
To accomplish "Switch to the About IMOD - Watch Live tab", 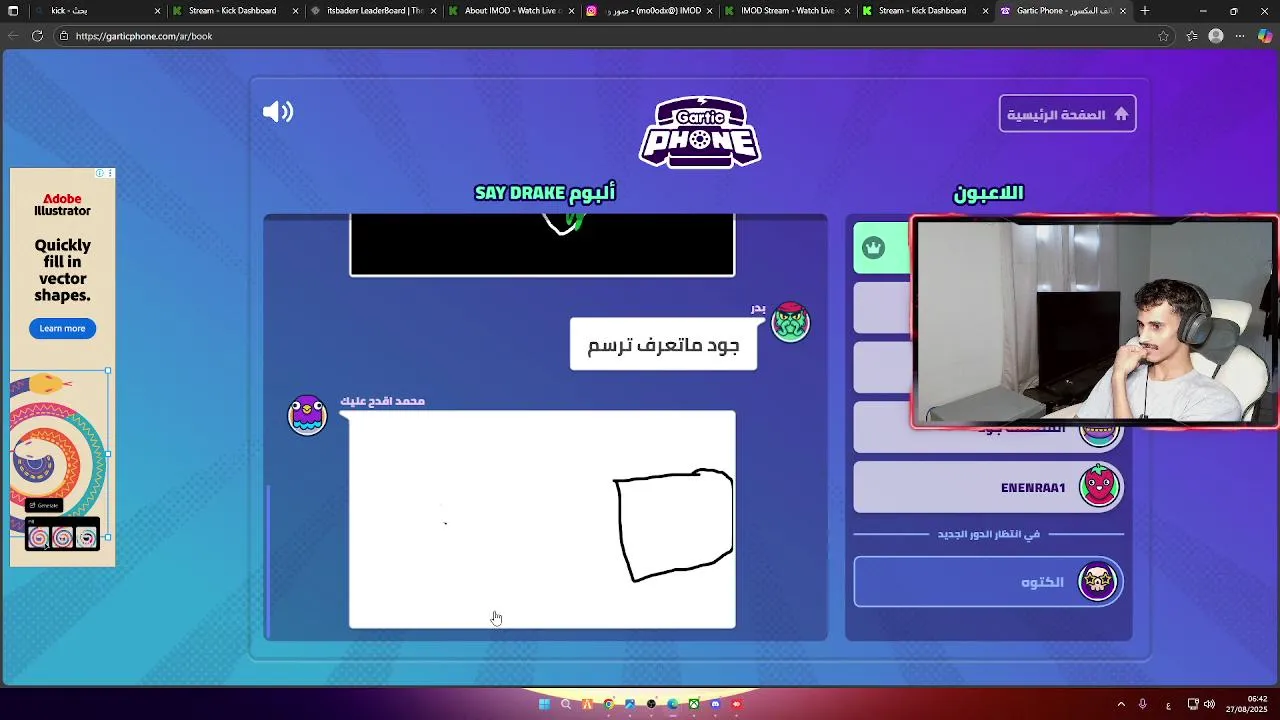I will [x=510, y=11].
